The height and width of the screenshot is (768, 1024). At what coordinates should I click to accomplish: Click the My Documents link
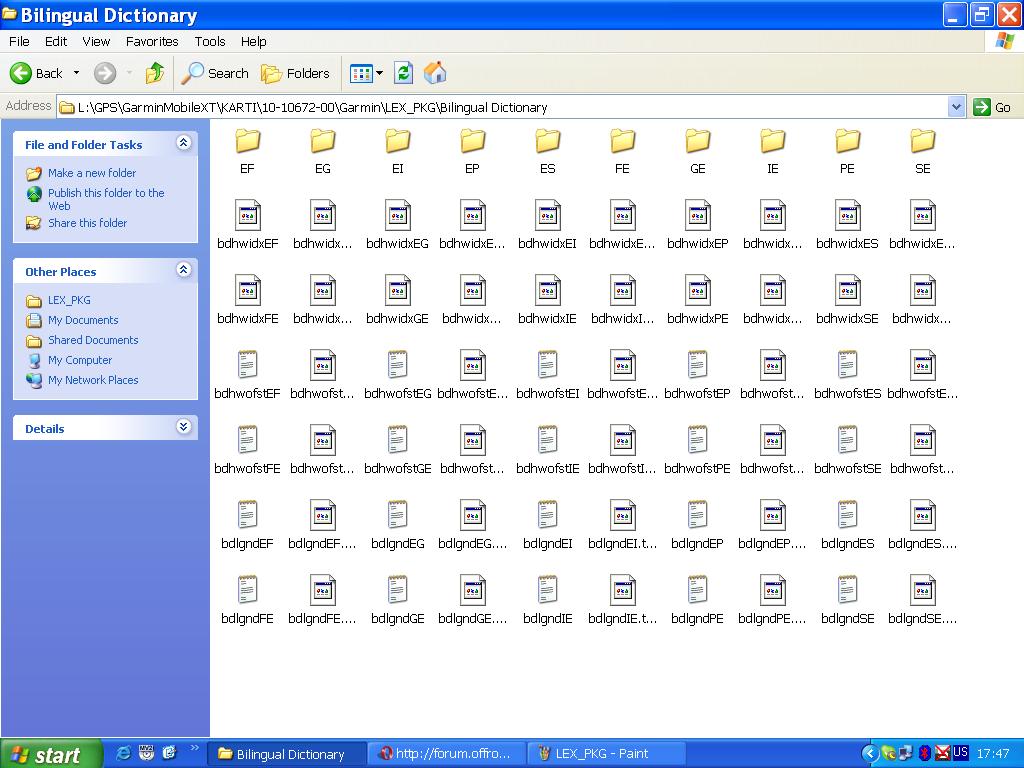pos(83,320)
